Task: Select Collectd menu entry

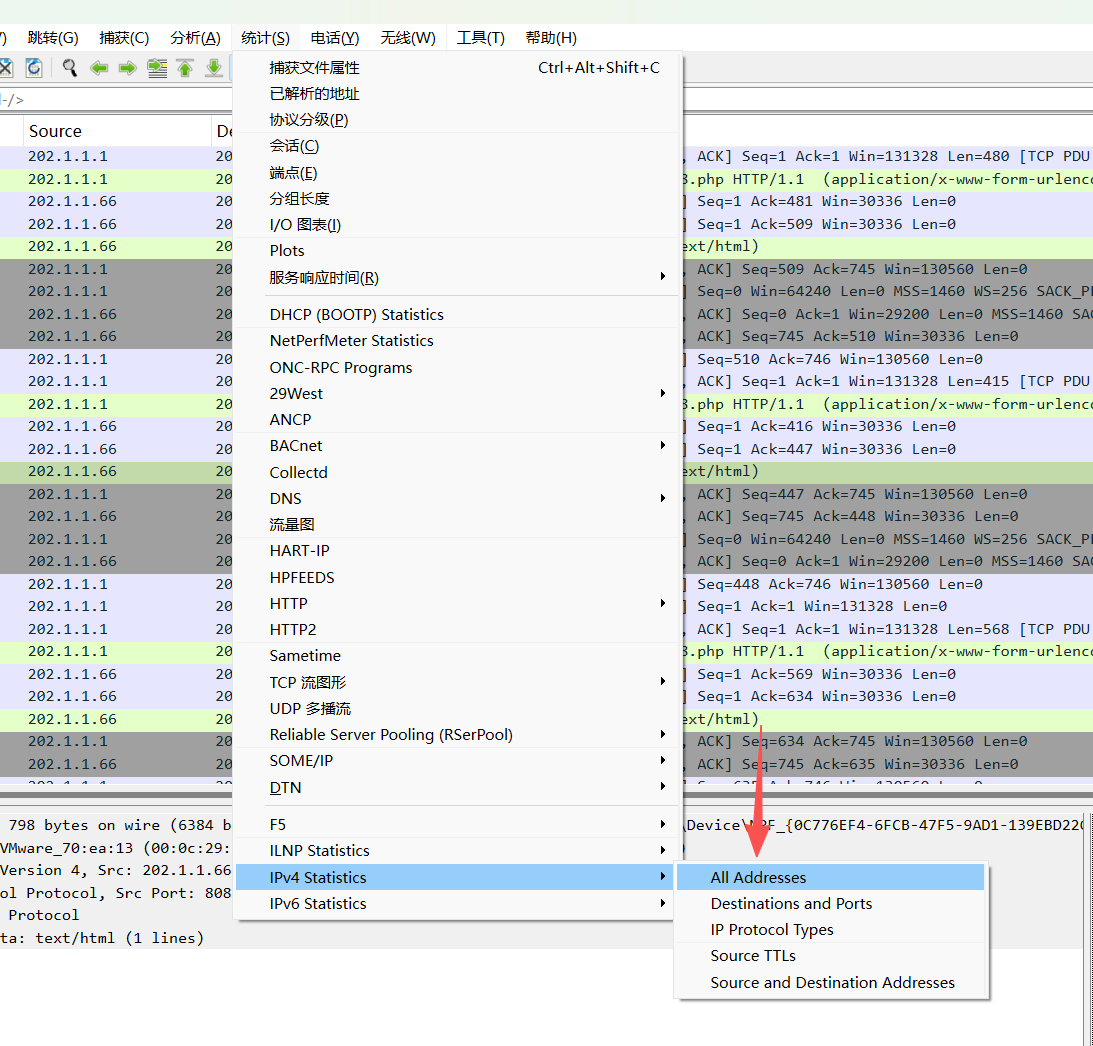Action: 457,472
